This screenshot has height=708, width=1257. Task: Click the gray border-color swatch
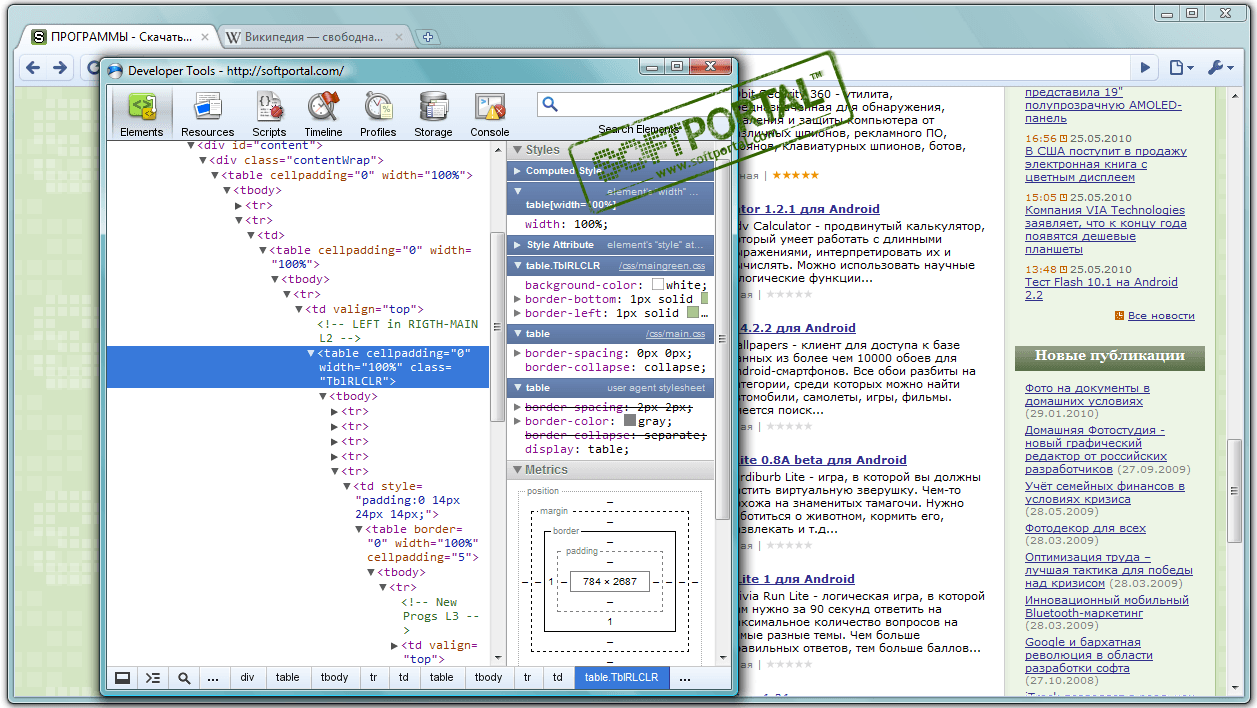tap(630, 421)
